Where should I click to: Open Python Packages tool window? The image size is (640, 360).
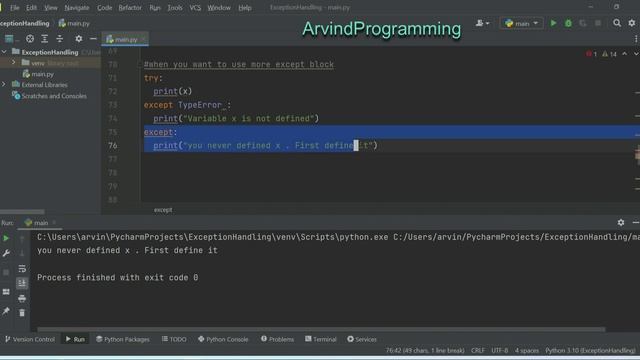[123, 339]
